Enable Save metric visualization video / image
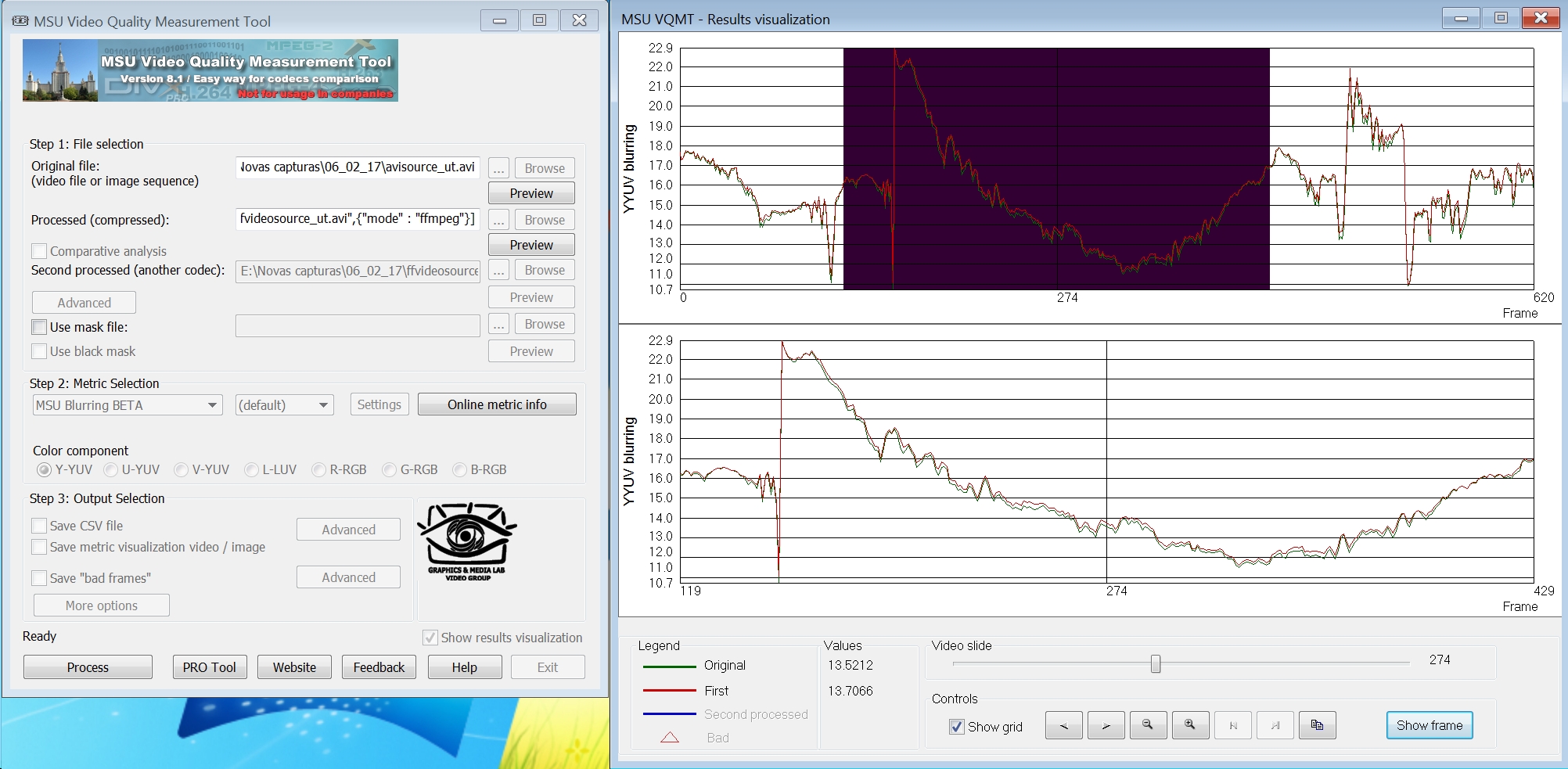Viewport: 1568px width, 769px height. pos(39,547)
